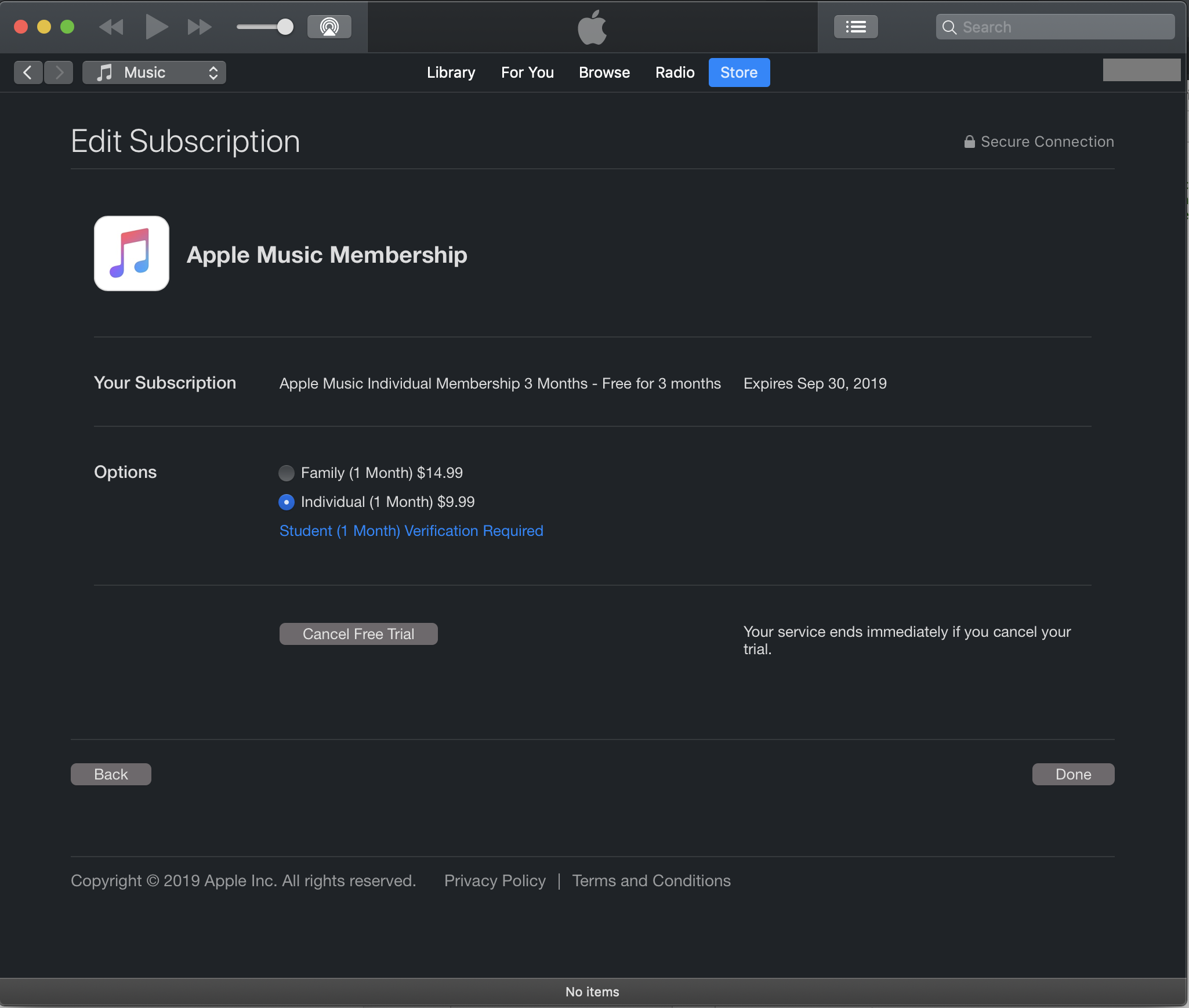
Task: Select the Family (1 Month) $14.99 option
Action: tap(287, 473)
